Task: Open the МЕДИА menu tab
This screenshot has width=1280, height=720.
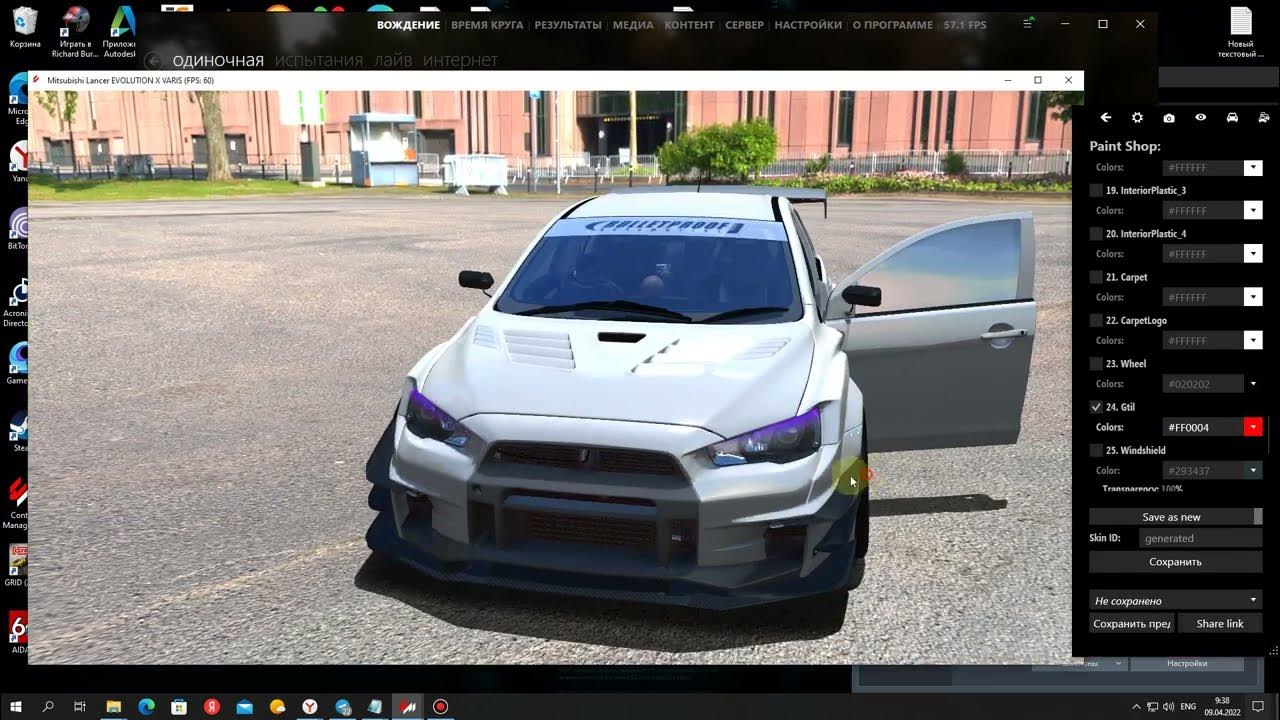Action: click(x=633, y=25)
